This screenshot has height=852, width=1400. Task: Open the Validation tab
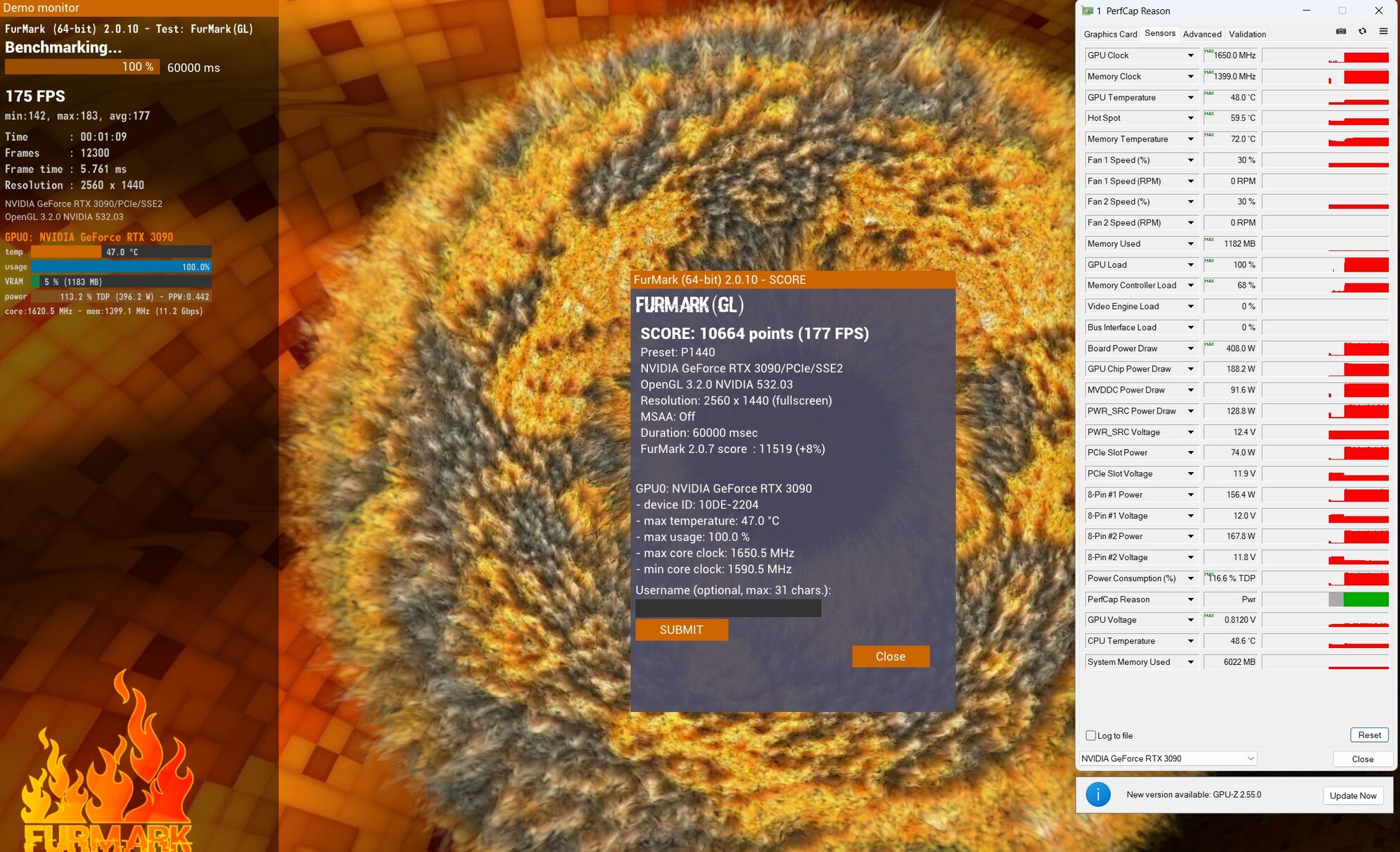click(1247, 34)
